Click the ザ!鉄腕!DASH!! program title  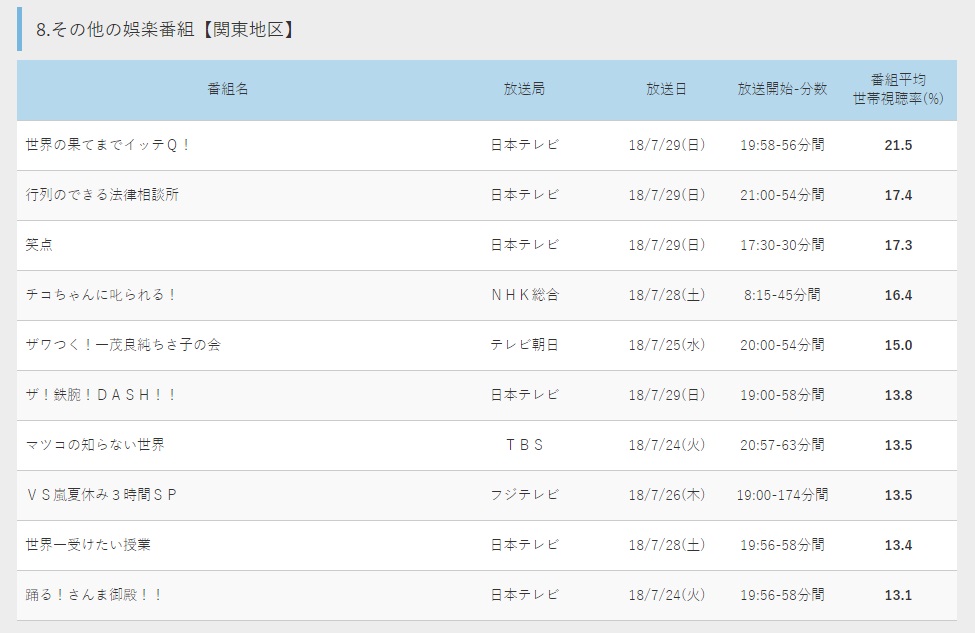101,395
